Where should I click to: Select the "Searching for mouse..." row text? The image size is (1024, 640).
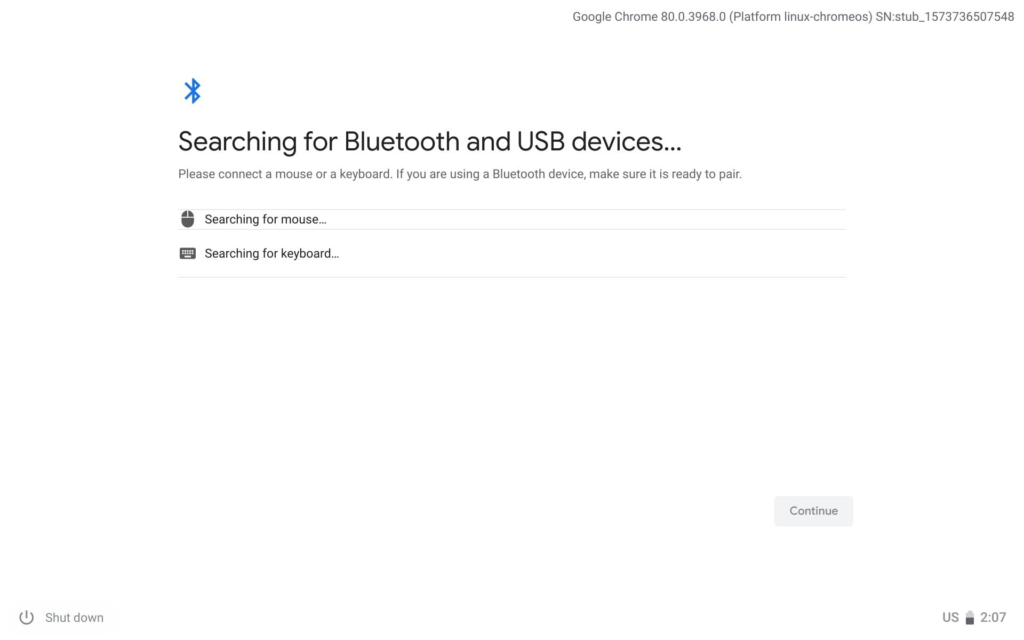point(265,219)
